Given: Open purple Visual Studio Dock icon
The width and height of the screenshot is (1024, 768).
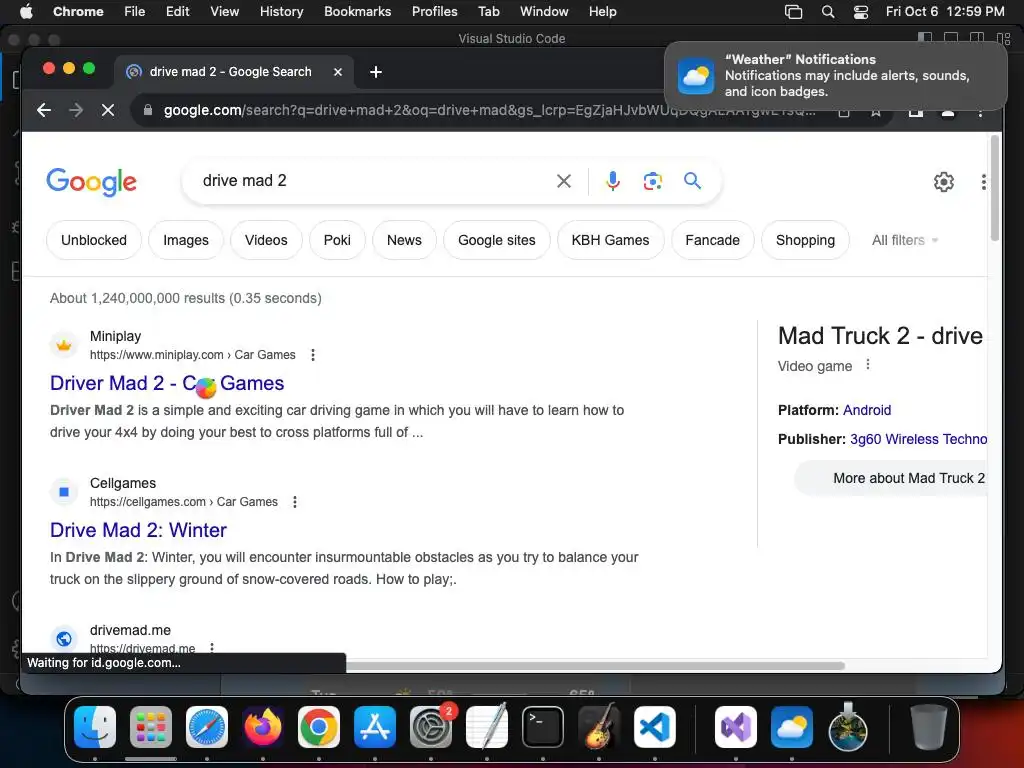Looking at the screenshot, I should pyautogui.click(x=736, y=727).
